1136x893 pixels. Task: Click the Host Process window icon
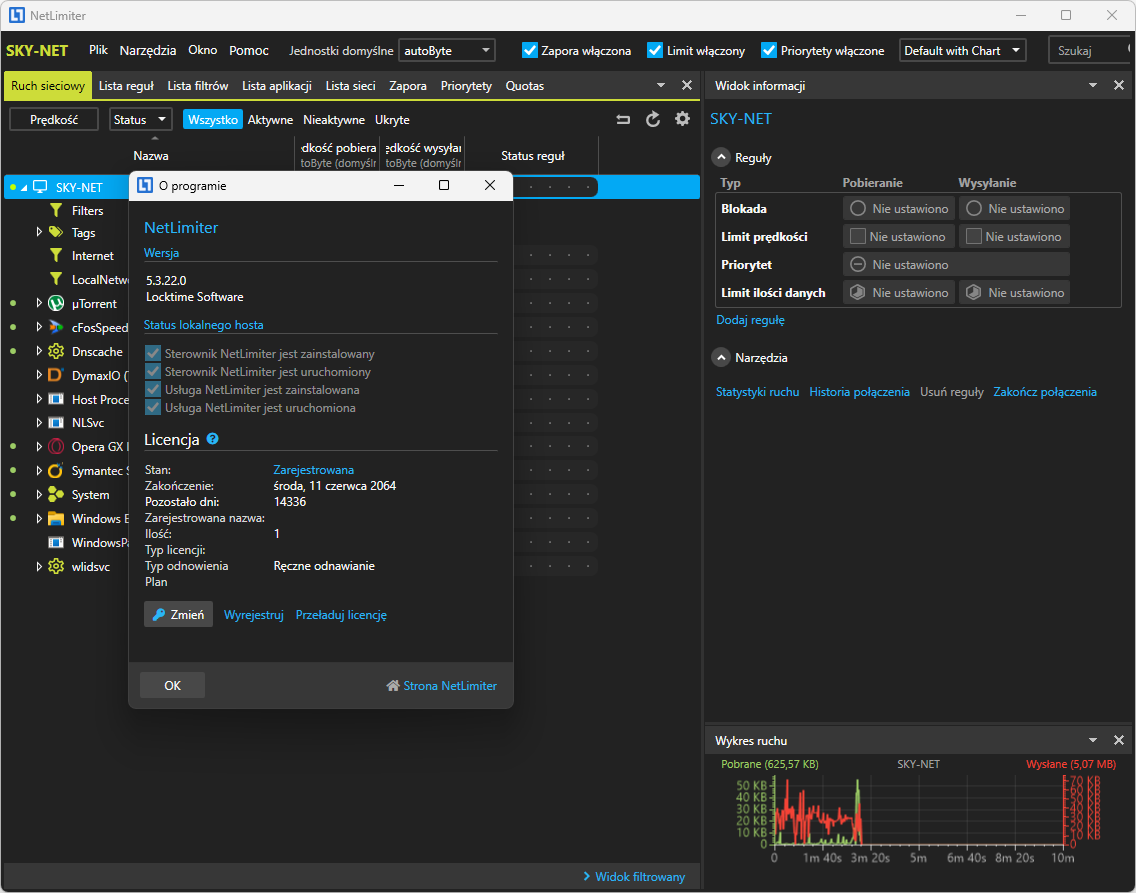(56, 399)
